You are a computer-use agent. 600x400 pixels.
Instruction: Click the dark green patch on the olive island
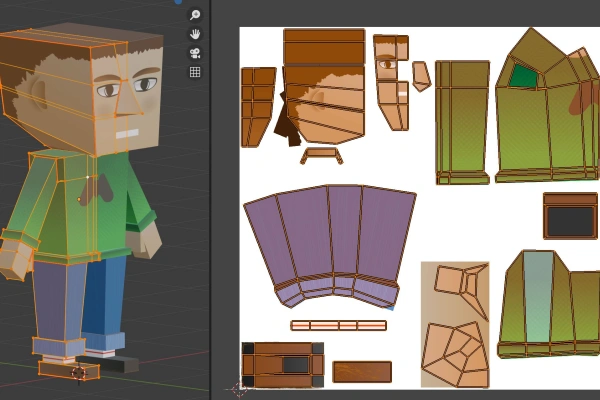[523, 76]
